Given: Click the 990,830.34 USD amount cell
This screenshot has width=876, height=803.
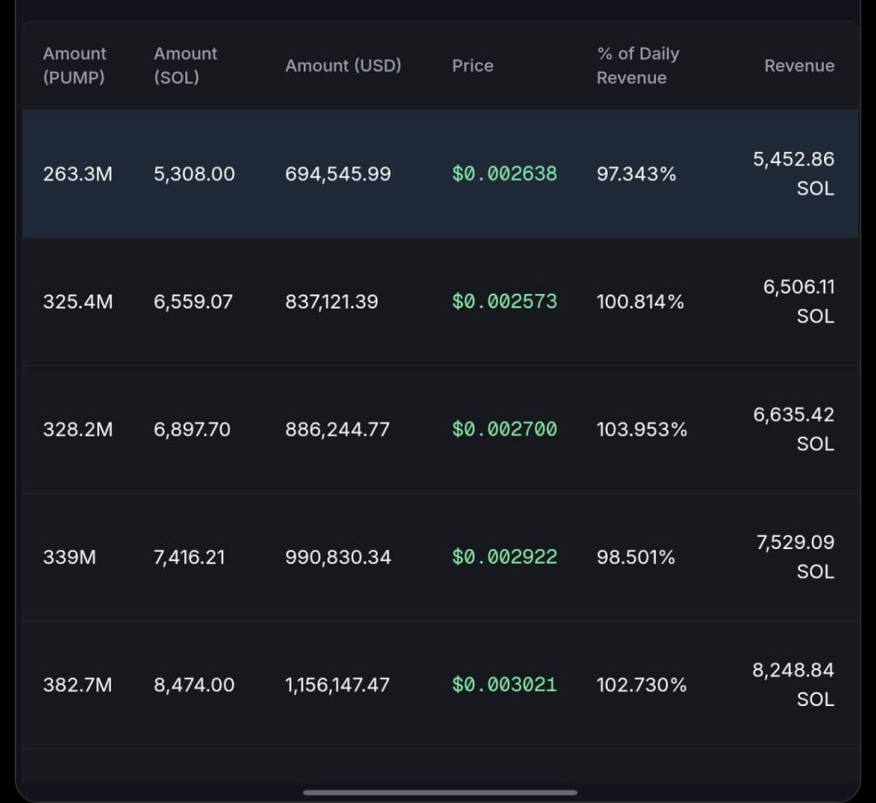Looking at the screenshot, I should click(x=338, y=557).
